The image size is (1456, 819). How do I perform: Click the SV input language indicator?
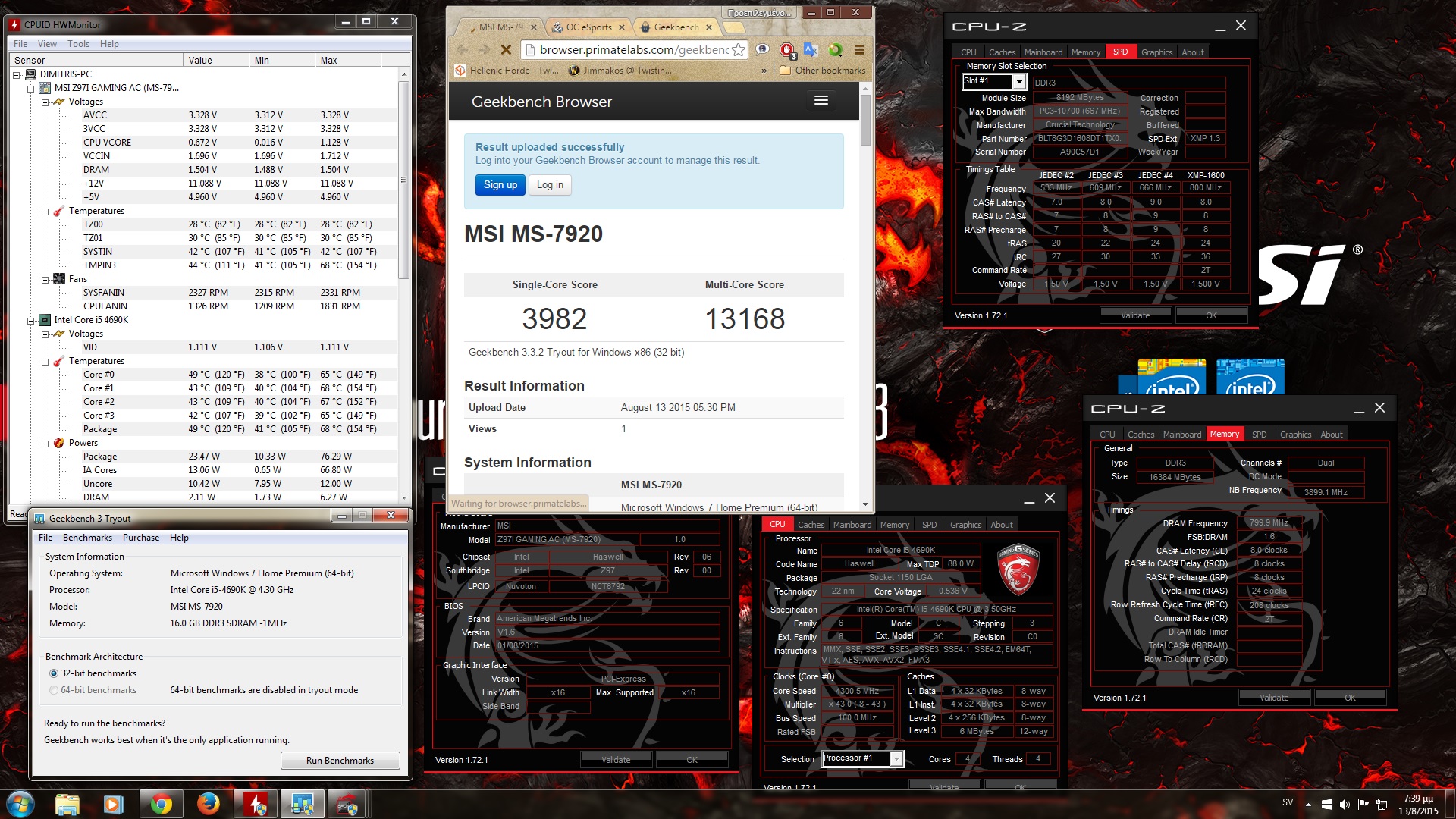click(1288, 802)
